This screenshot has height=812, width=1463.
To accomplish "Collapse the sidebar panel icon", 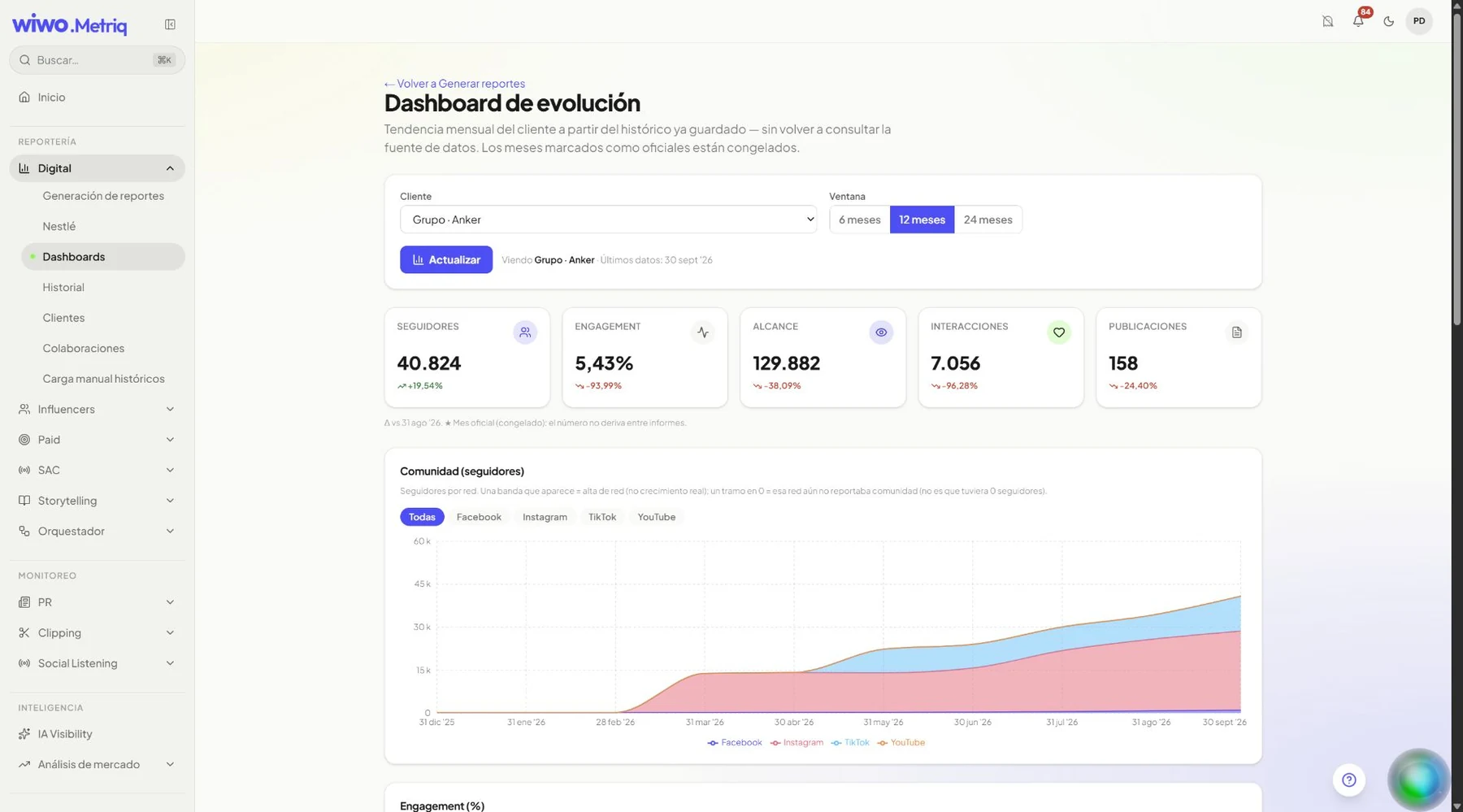I will (170, 24).
